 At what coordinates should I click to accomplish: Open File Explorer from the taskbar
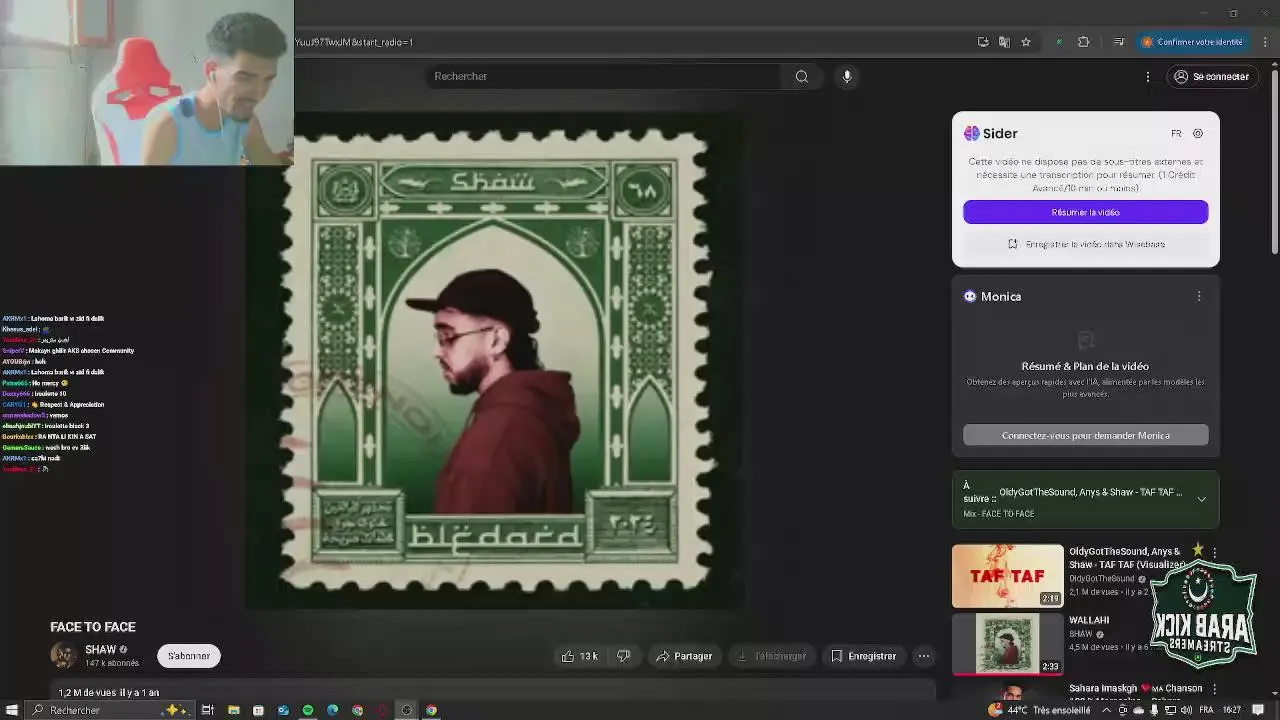(x=233, y=710)
